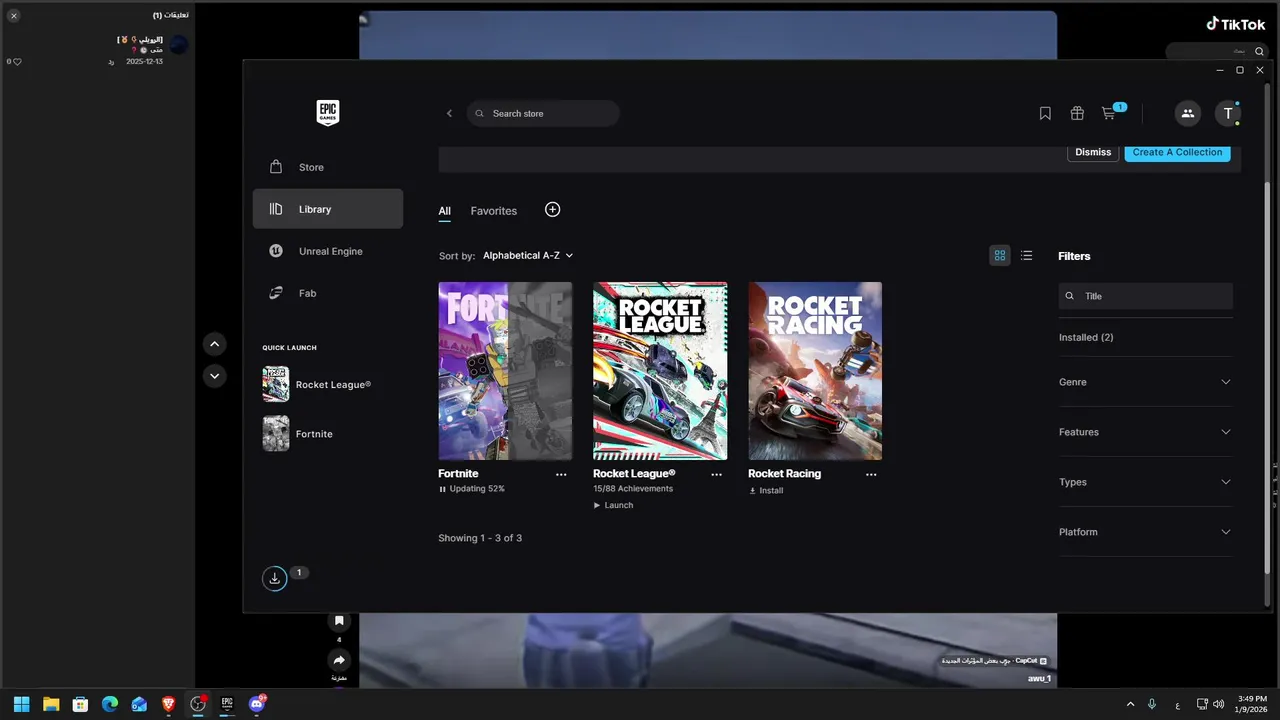Open the Rocket Racing cover thumbnail
The image size is (1280, 720).
[x=815, y=371]
